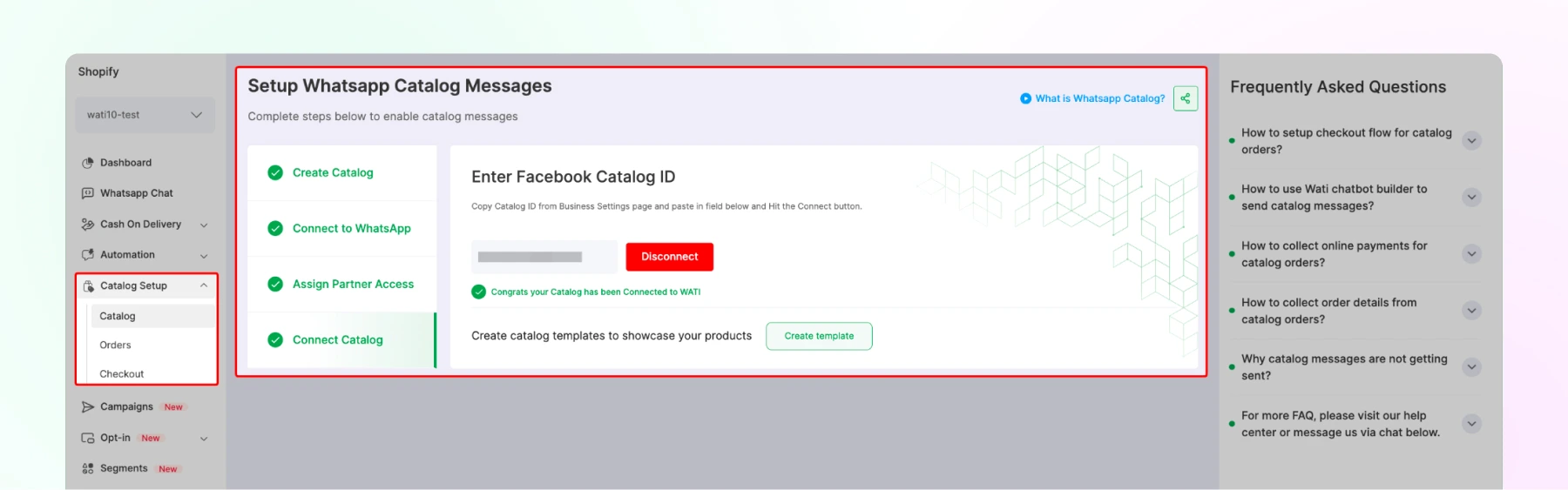The width and height of the screenshot is (1568, 490).
Task: Click the Segments sidebar icon
Action: tap(88, 469)
